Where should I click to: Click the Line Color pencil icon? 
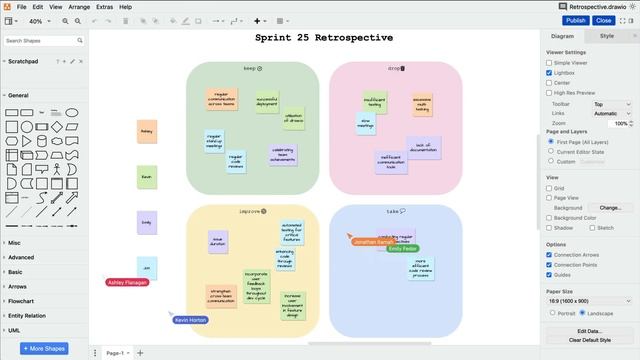[x=186, y=21]
